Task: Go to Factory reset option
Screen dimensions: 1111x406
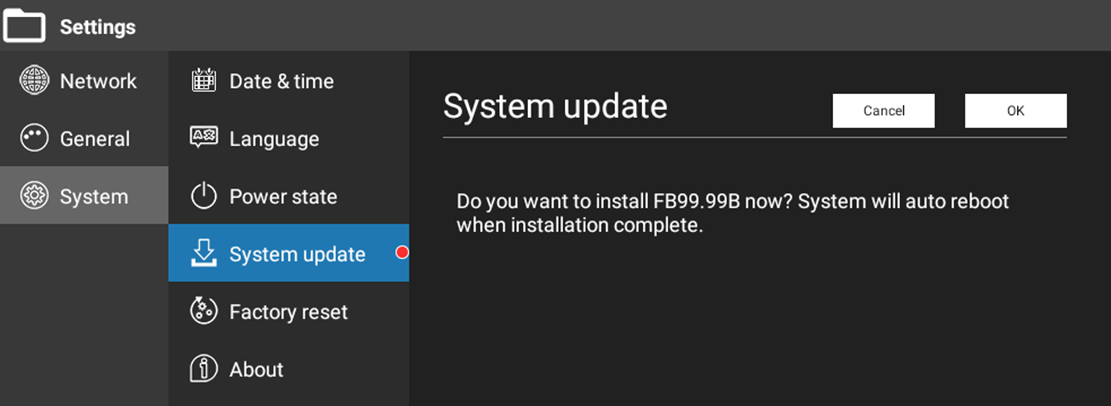Action: pos(289,312)
